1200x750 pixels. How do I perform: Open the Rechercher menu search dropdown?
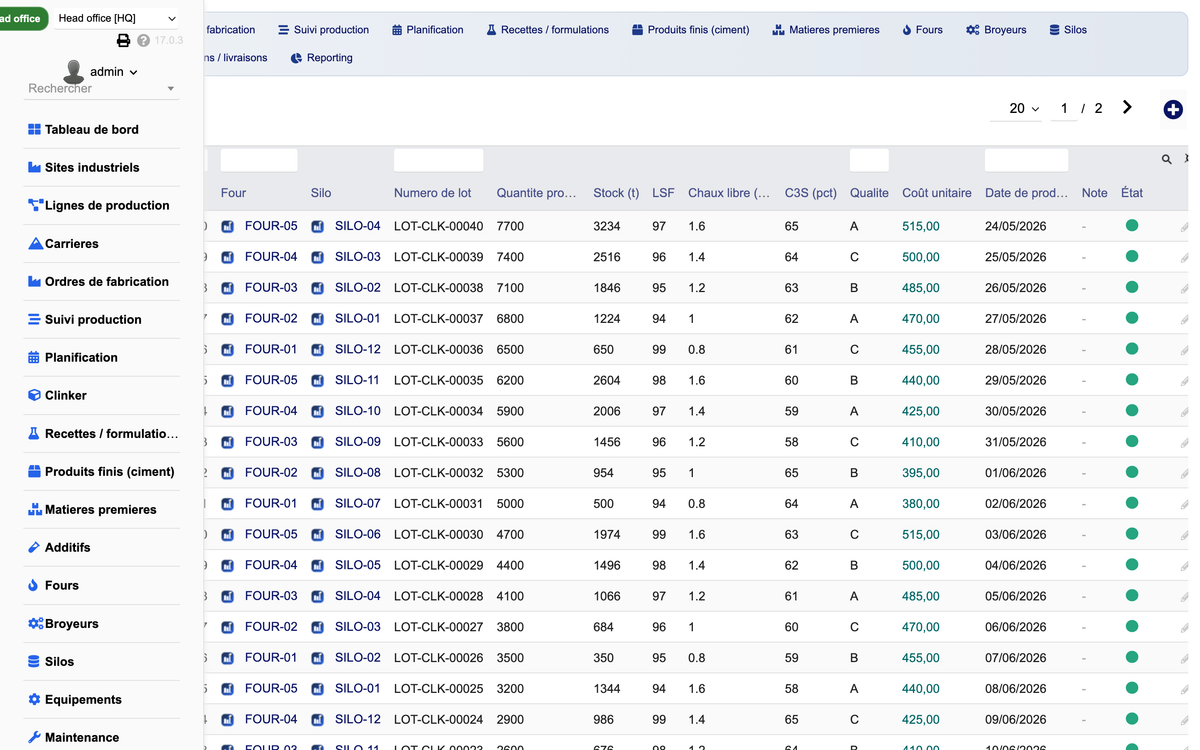coord(101,89)
